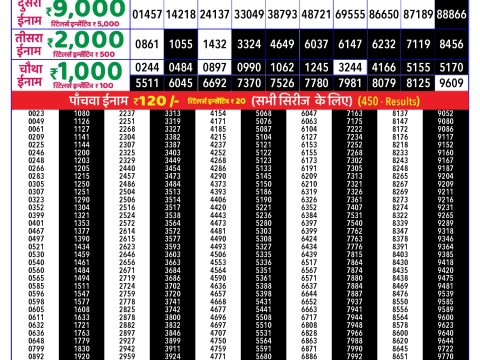Click fourth prize number "0897"
Screen dimensions: 480x360
tap(215, 68)
